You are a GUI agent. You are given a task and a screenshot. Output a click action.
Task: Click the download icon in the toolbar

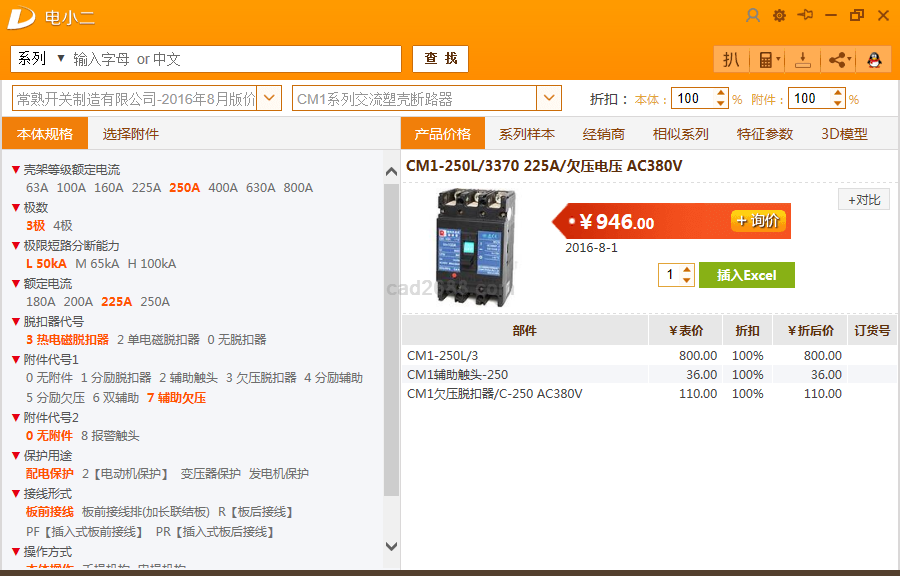(x=802, y=60)
